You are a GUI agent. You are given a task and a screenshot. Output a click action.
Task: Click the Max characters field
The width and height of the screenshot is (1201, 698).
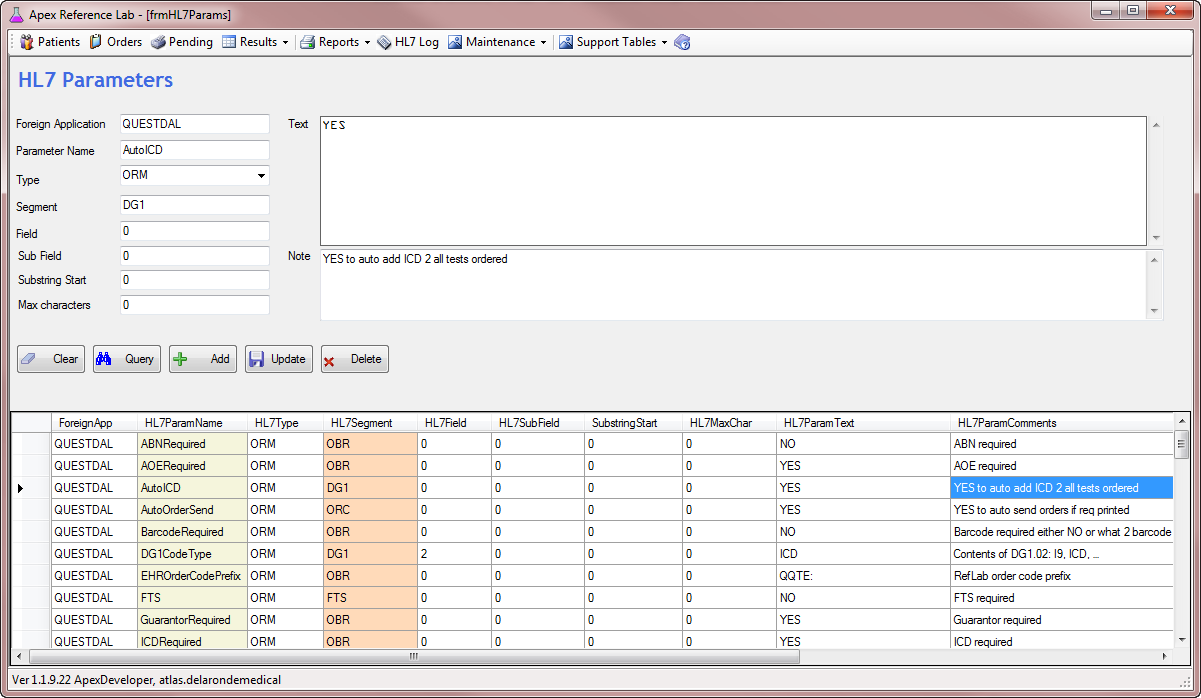(x=194, y=305)
